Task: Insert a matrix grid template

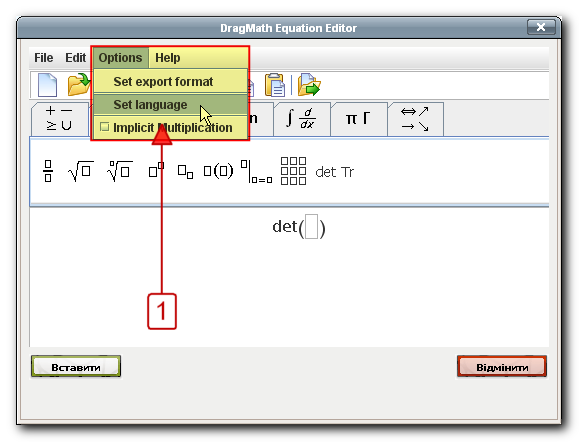Action: (294, 171)
